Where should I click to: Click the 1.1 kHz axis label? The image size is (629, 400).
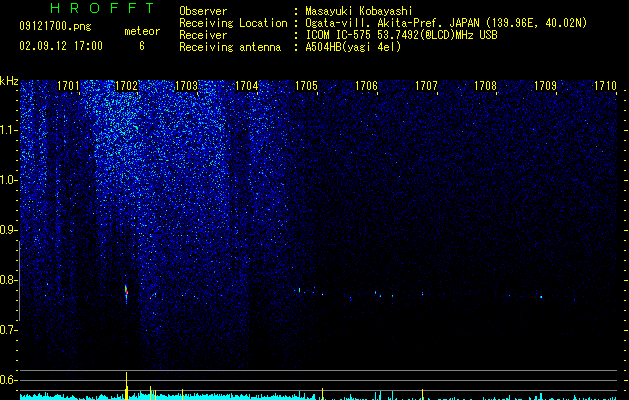click(8, 130)
